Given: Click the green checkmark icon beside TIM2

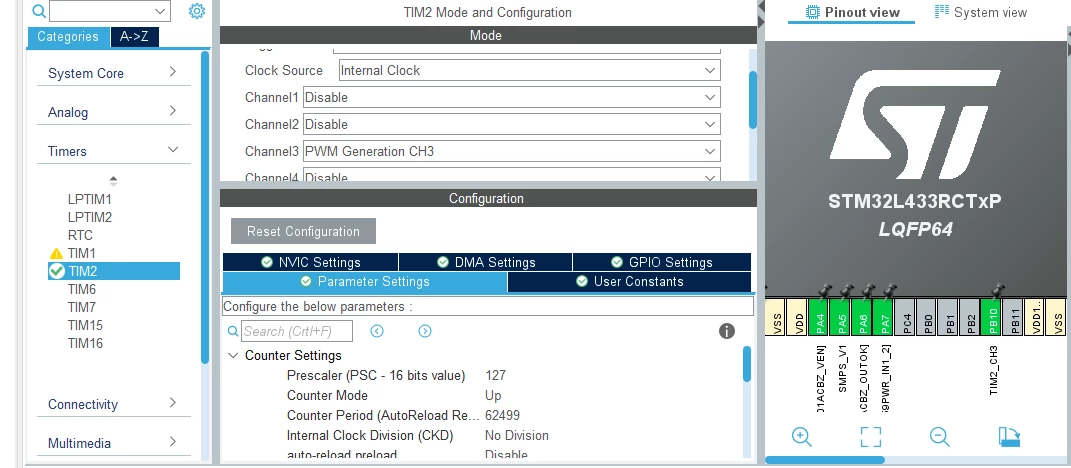Looking at the screenshot, I should coord(57,271).
